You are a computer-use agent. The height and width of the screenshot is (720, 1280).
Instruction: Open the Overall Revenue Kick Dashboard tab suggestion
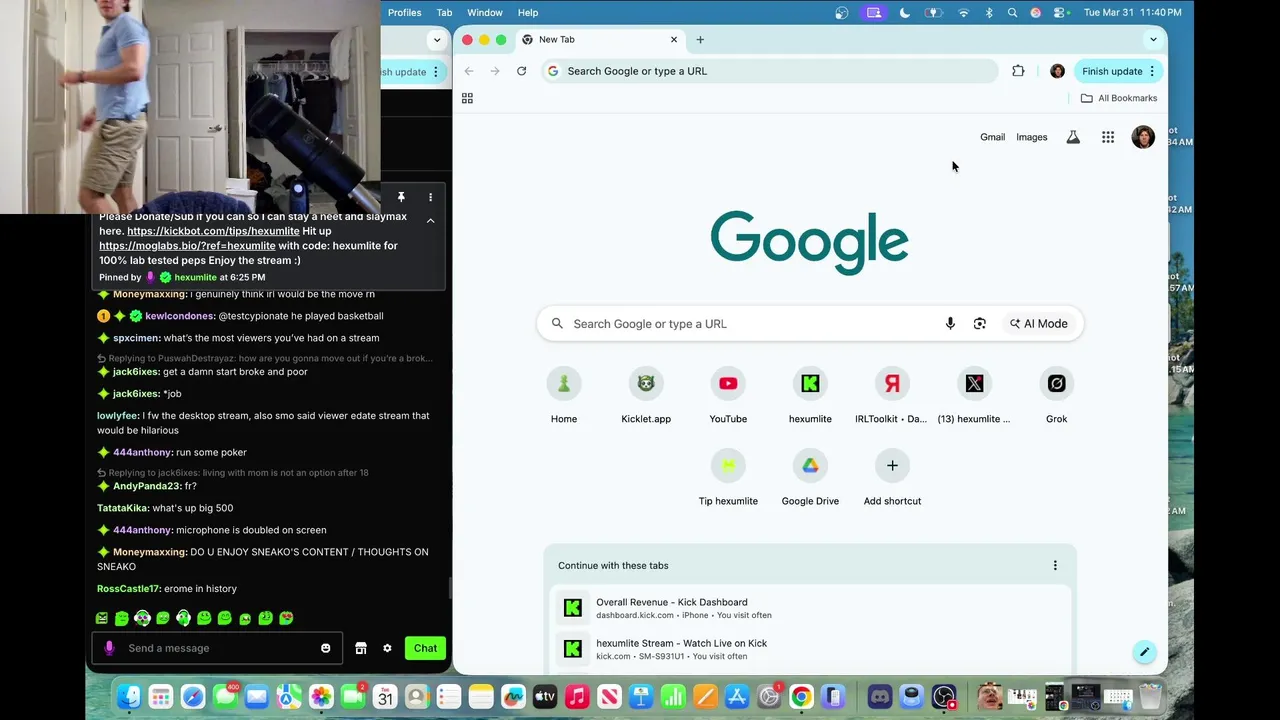click(810, 608)
